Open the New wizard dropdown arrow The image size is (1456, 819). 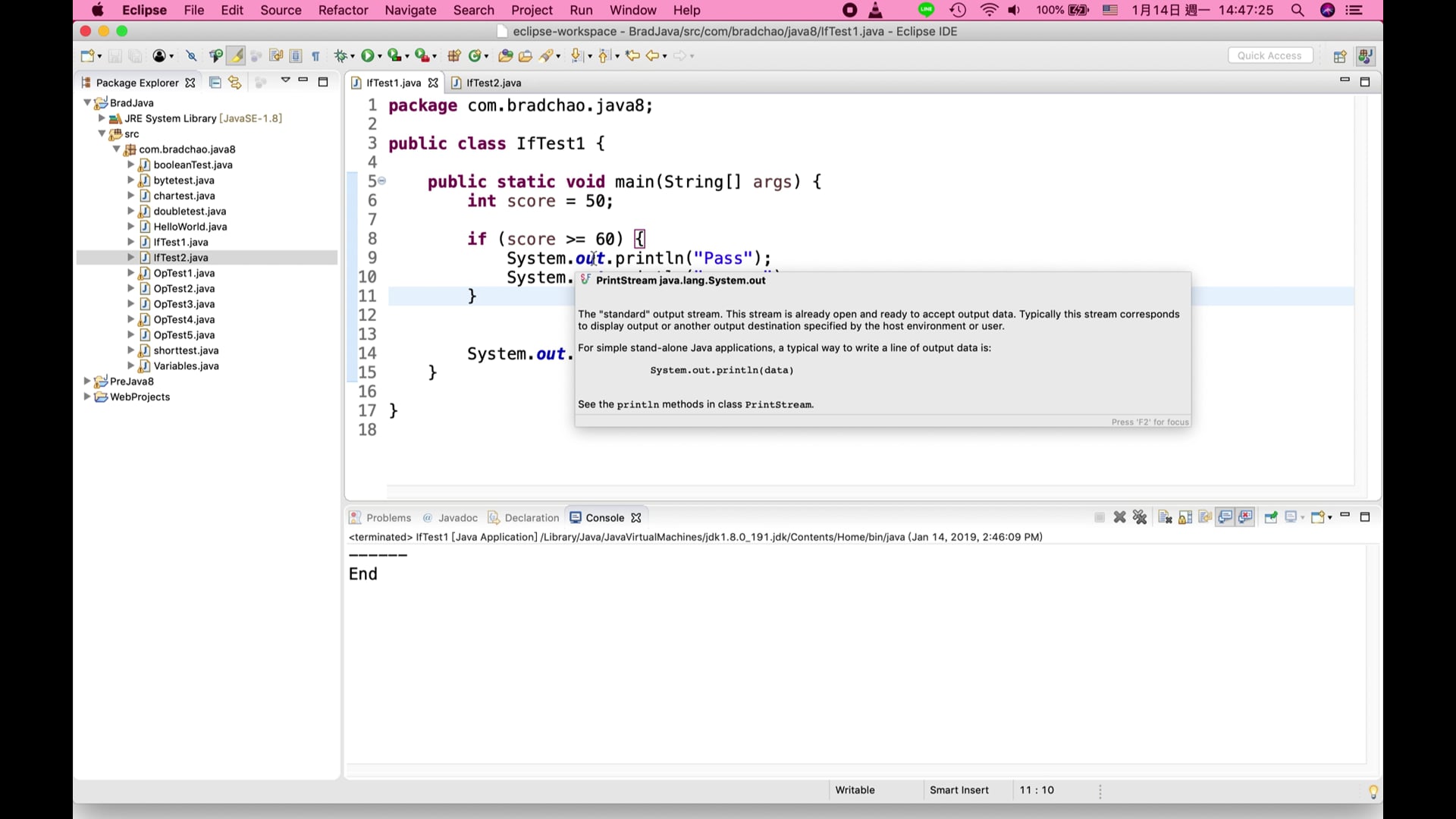pyautogui.click(x=99, y=55)
